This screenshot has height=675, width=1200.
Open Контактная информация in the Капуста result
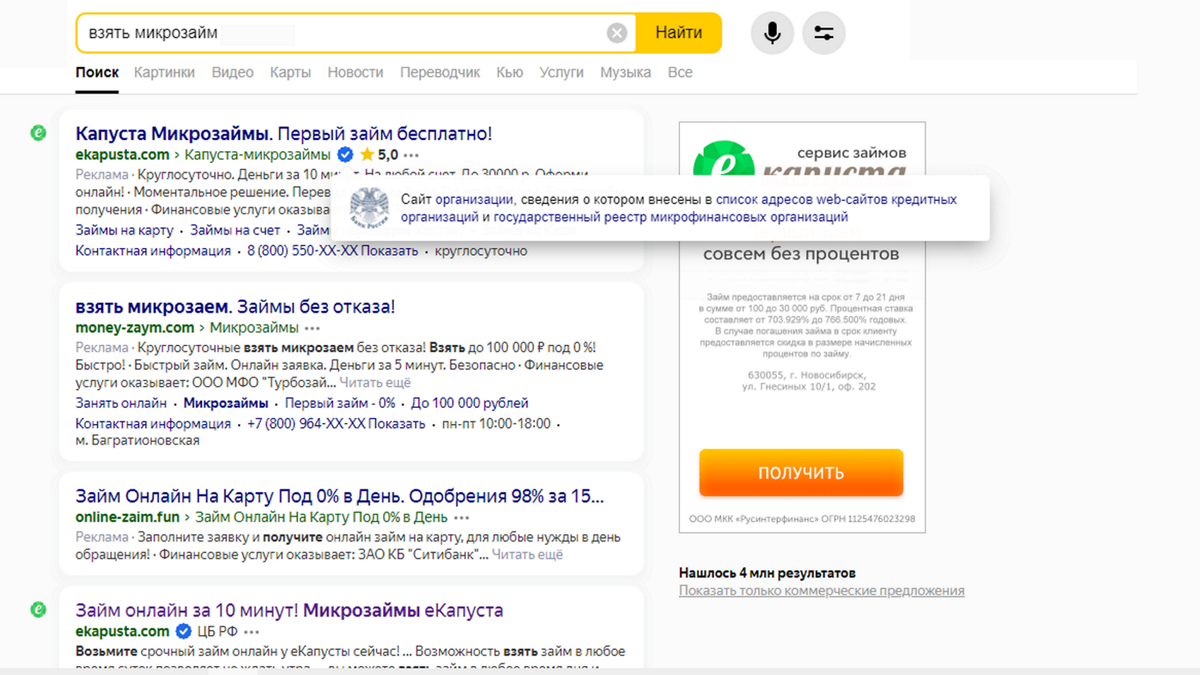coord(153,251)
